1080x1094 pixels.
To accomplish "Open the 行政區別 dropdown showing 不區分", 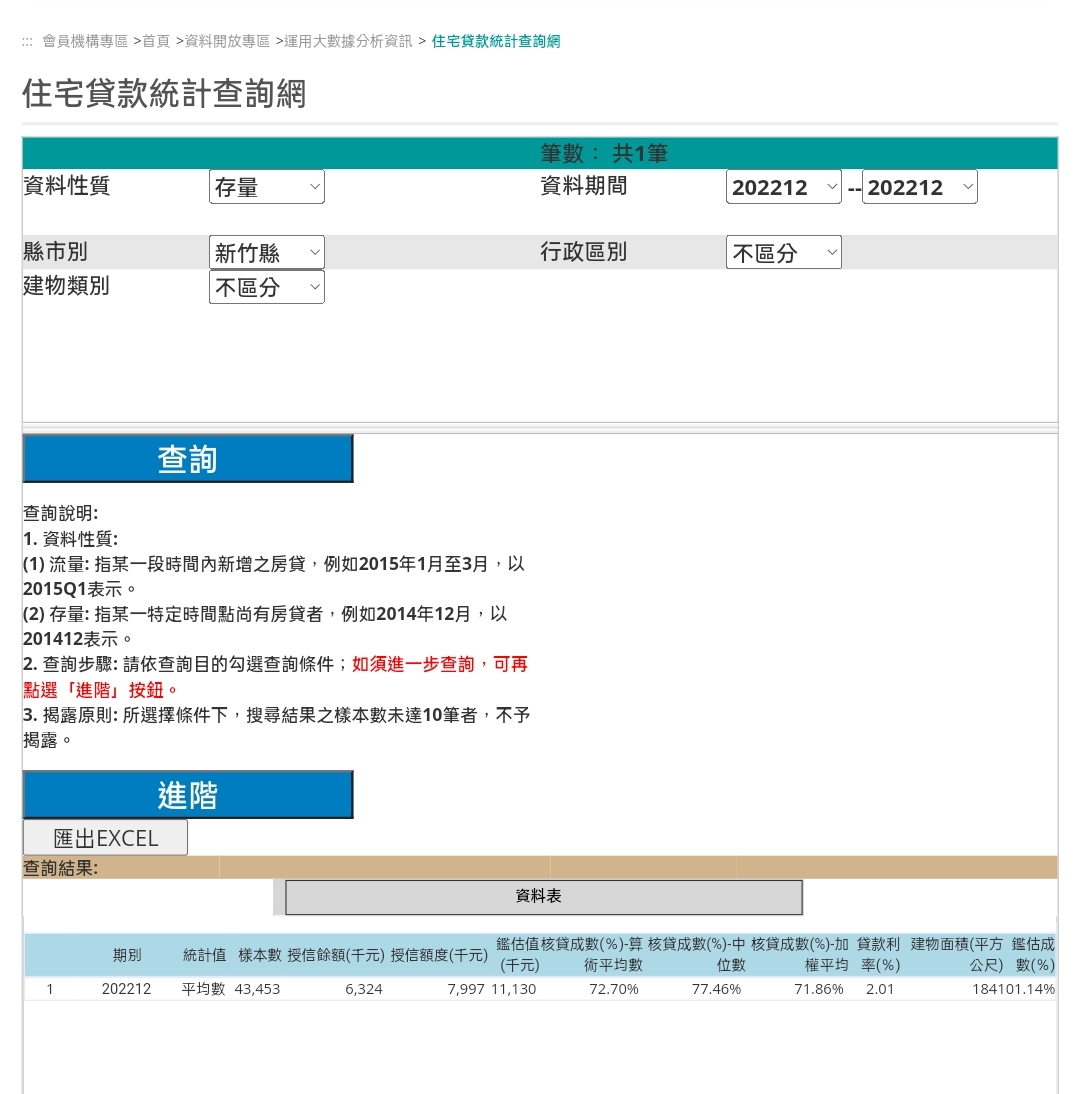I will (x=783, y=252).
